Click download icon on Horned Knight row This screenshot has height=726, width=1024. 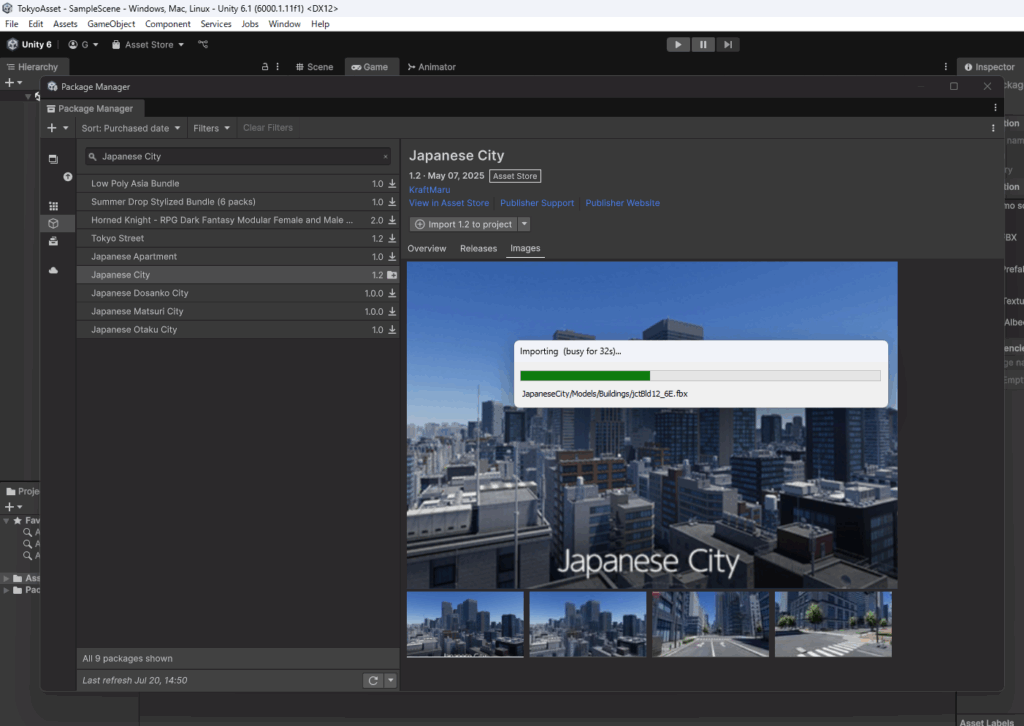(x=392, y=221)
